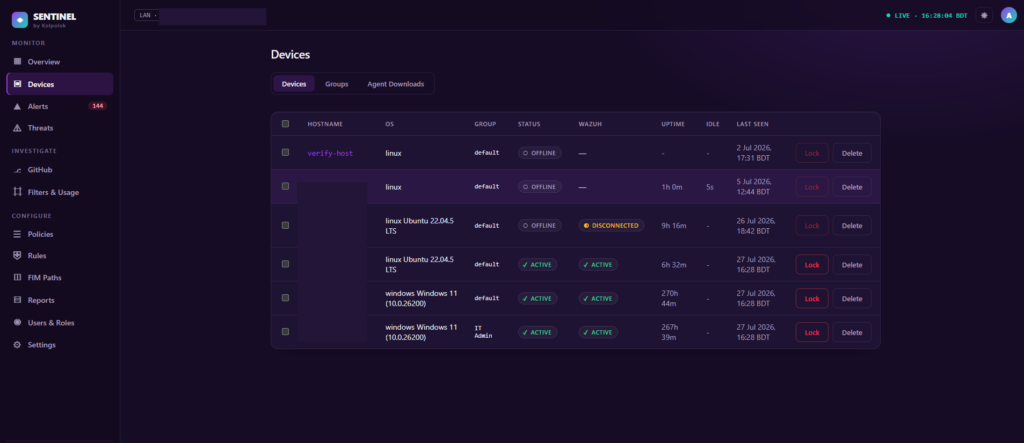Open Filters & Usage sidebar icon
Viewport: 1024px width, 443px height.
pos(18,192)
